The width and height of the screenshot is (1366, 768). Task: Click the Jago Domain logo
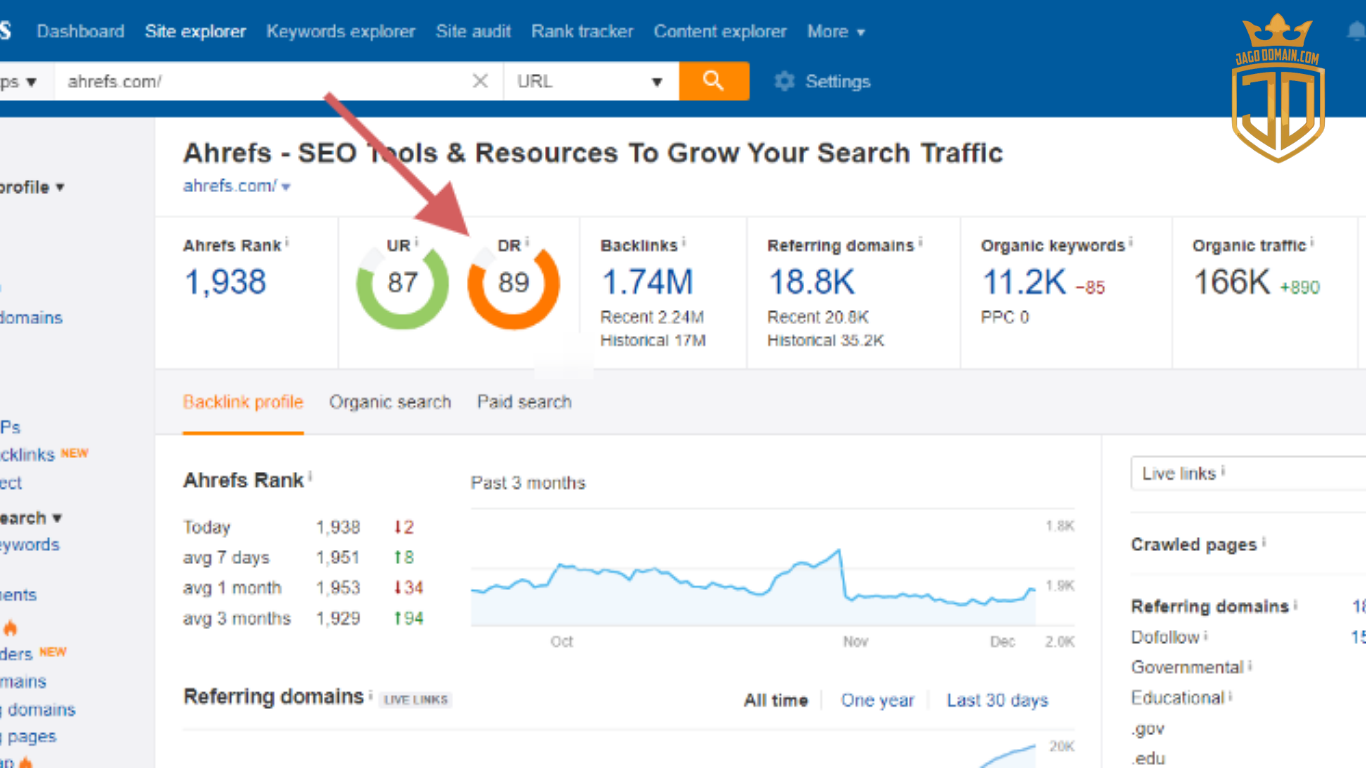click(1279, 88)
